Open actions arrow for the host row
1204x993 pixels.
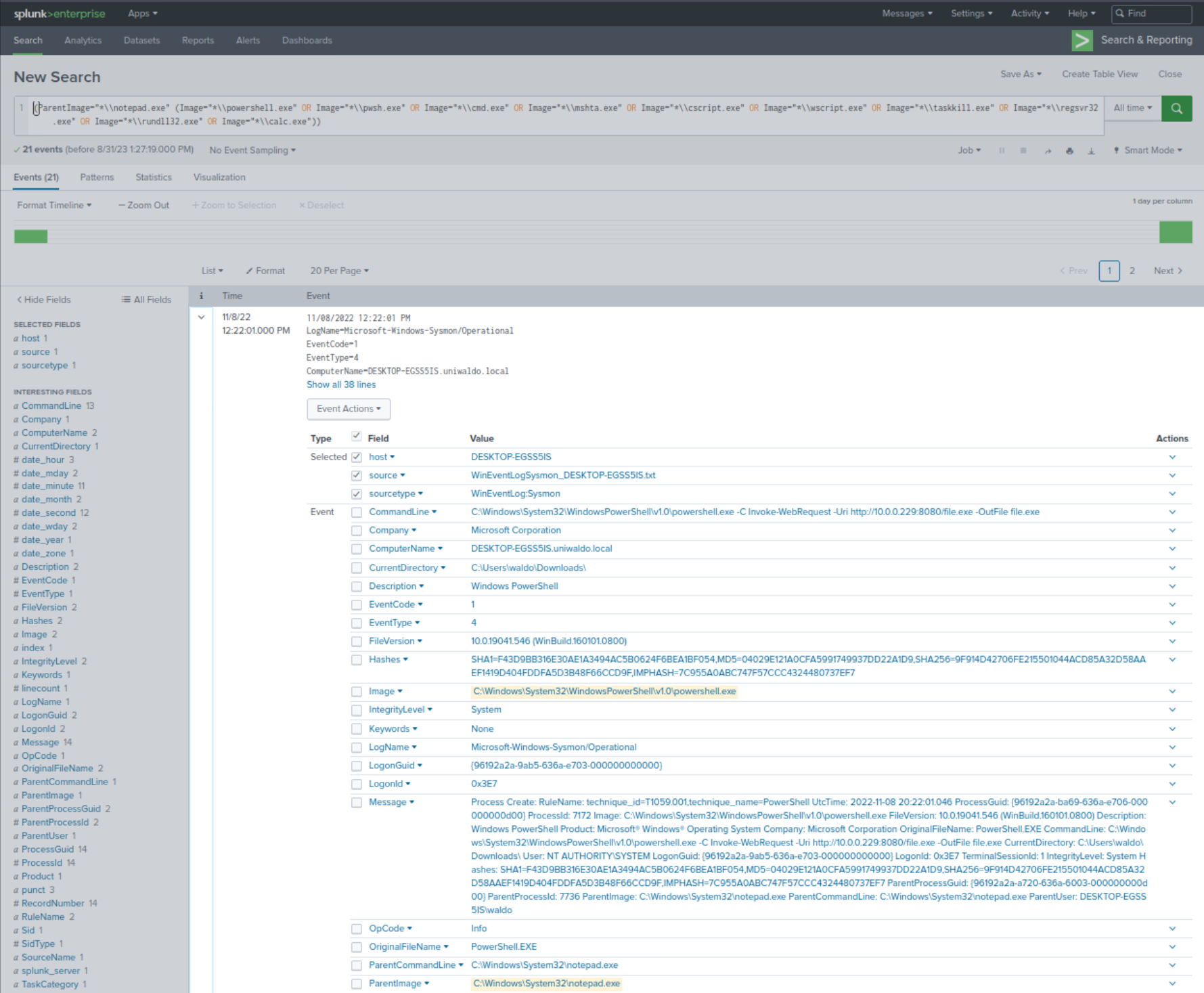tap(1172, 457)
